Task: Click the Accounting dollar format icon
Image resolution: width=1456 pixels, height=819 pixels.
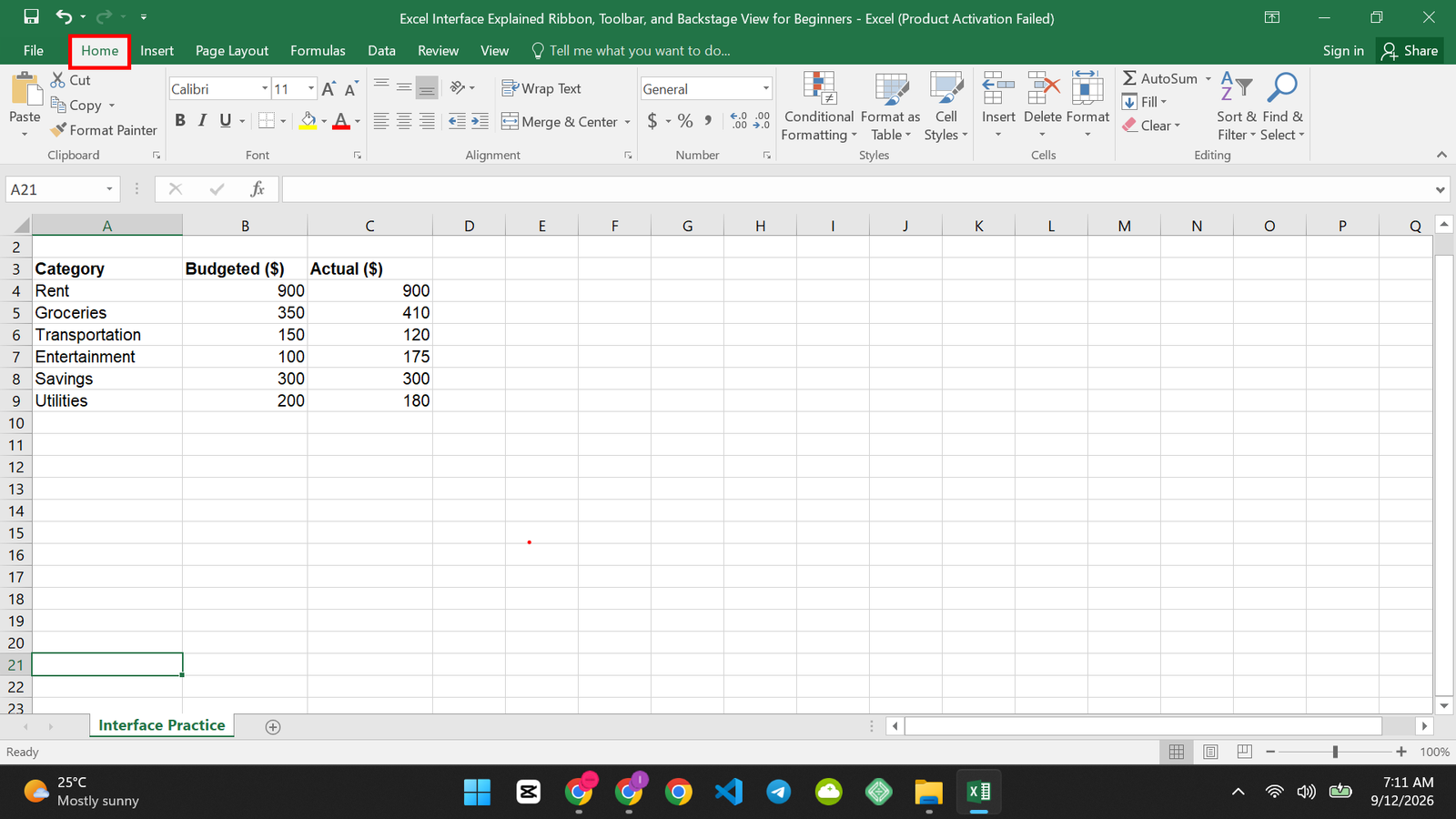Action: click(652, 121)
